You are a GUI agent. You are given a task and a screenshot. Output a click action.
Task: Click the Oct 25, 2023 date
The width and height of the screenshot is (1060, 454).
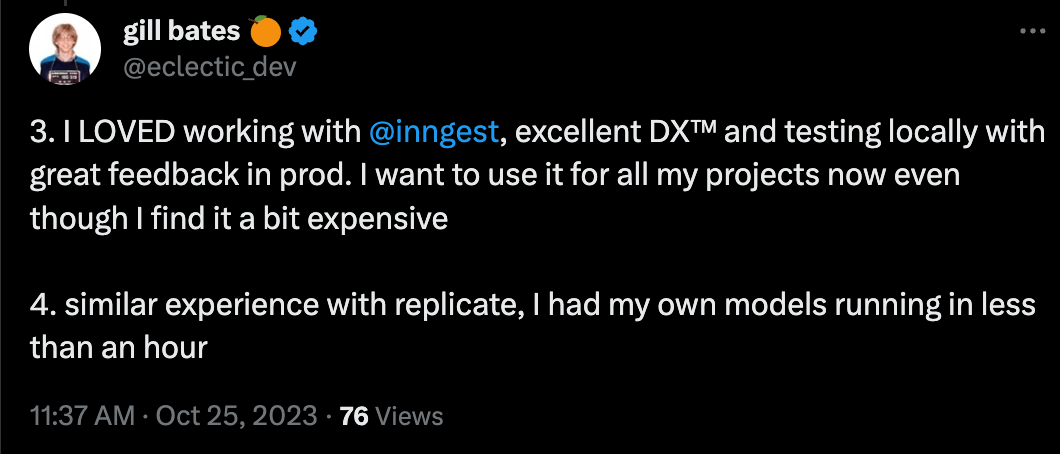(x=236, y=416)
